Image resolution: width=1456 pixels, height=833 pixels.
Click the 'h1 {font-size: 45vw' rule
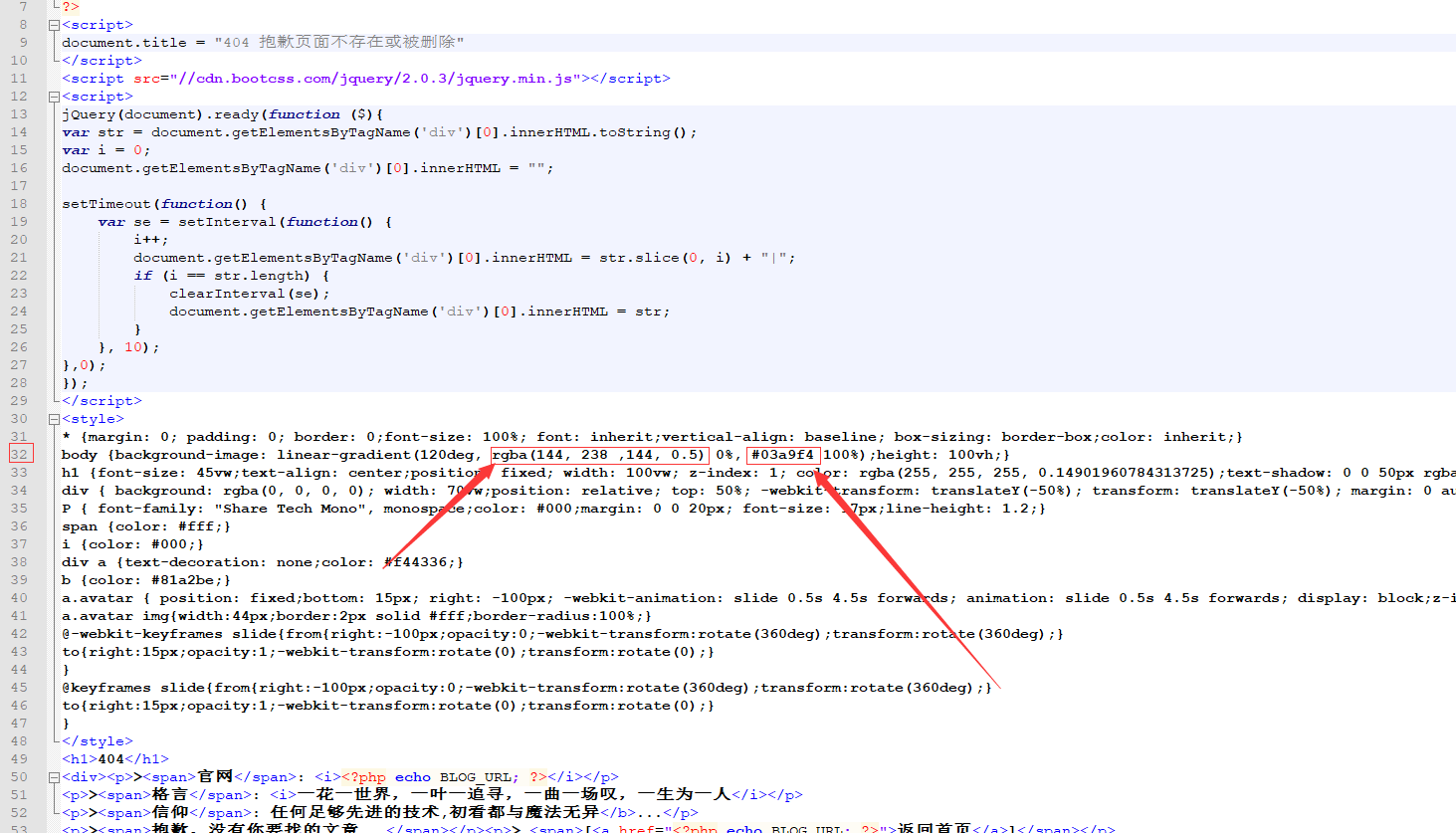(149, 473)
